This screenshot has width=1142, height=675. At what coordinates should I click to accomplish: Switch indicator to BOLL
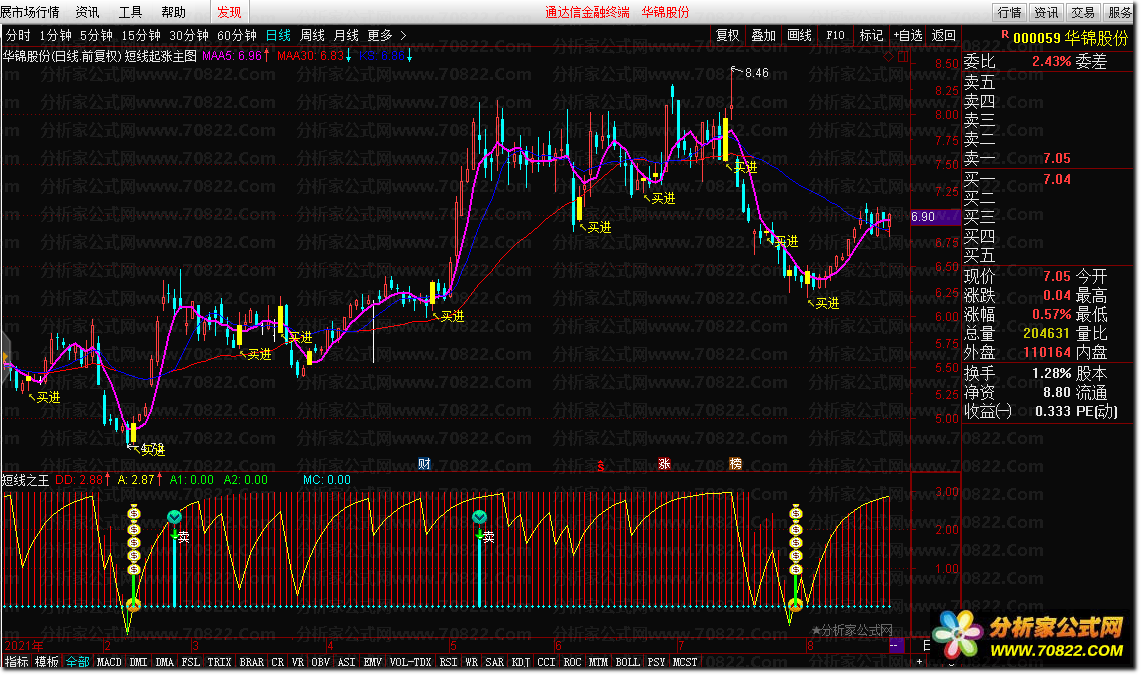coord(627,662)
